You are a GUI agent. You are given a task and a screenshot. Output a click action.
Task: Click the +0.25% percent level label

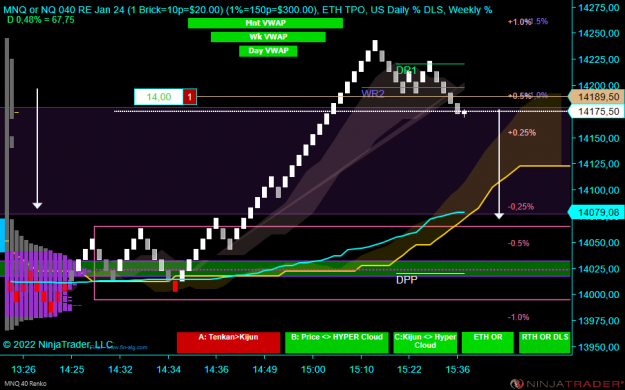coord(522,133)
